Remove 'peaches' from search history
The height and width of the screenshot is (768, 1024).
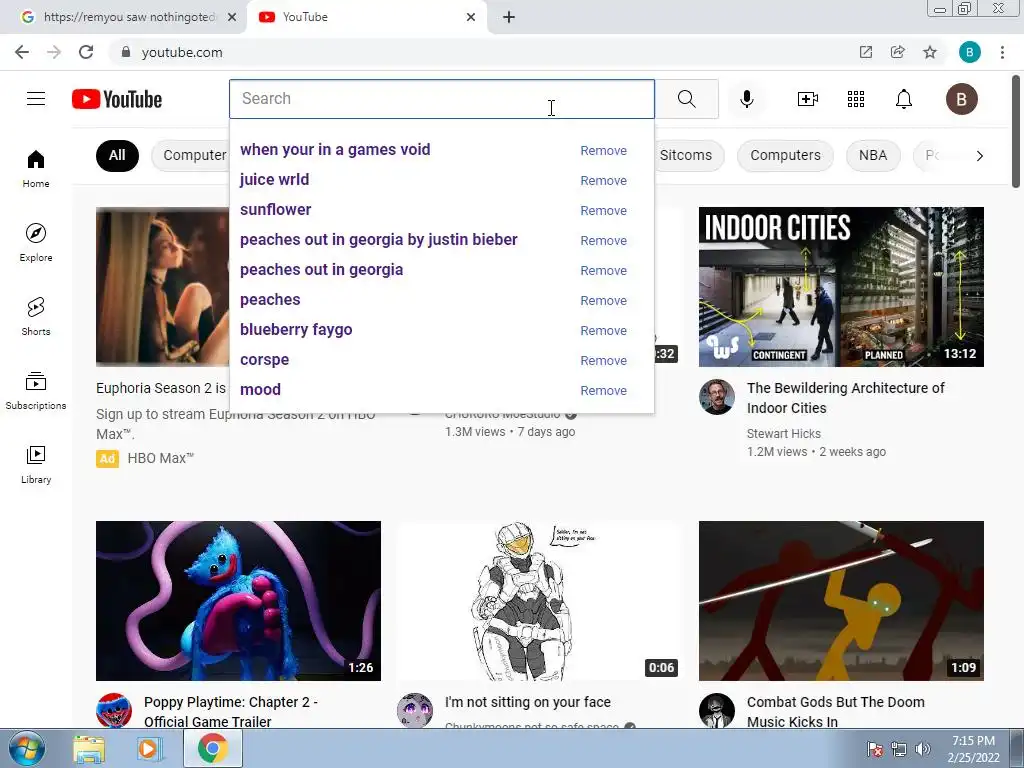click(603, 300)
